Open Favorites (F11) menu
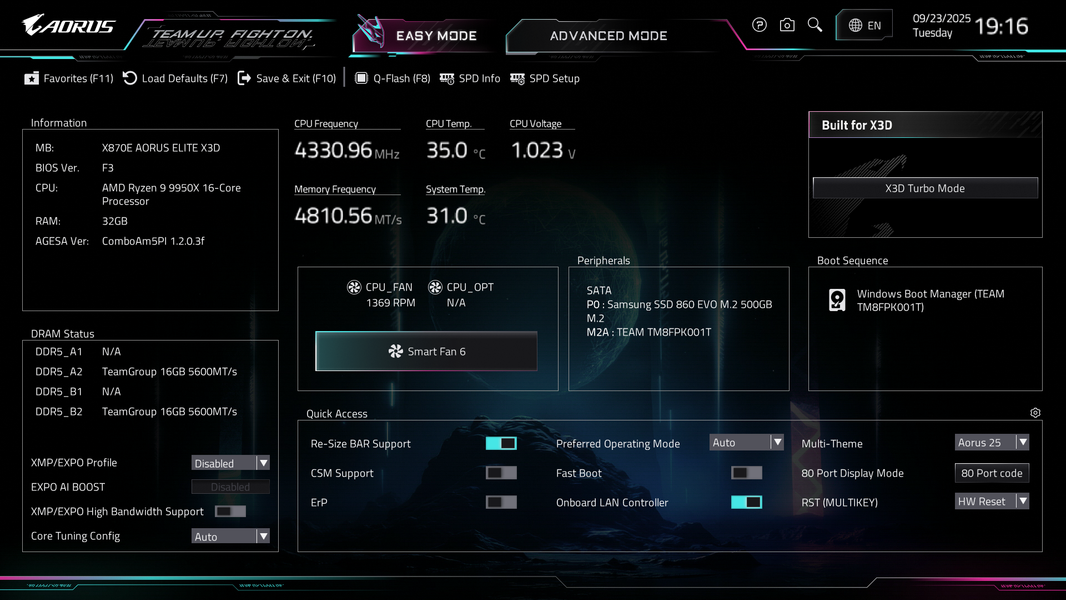This screenshot has width=1066, height=600. coord(69,78)
